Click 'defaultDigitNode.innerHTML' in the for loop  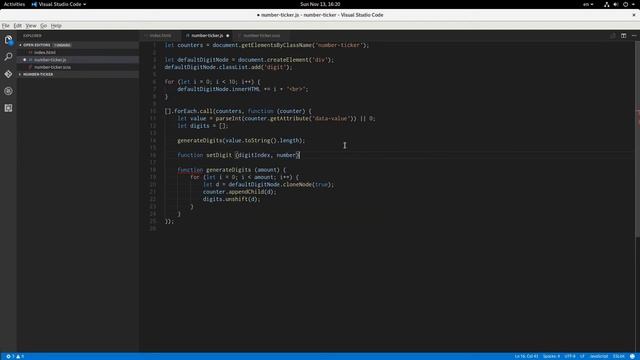[x=218, y=89]
